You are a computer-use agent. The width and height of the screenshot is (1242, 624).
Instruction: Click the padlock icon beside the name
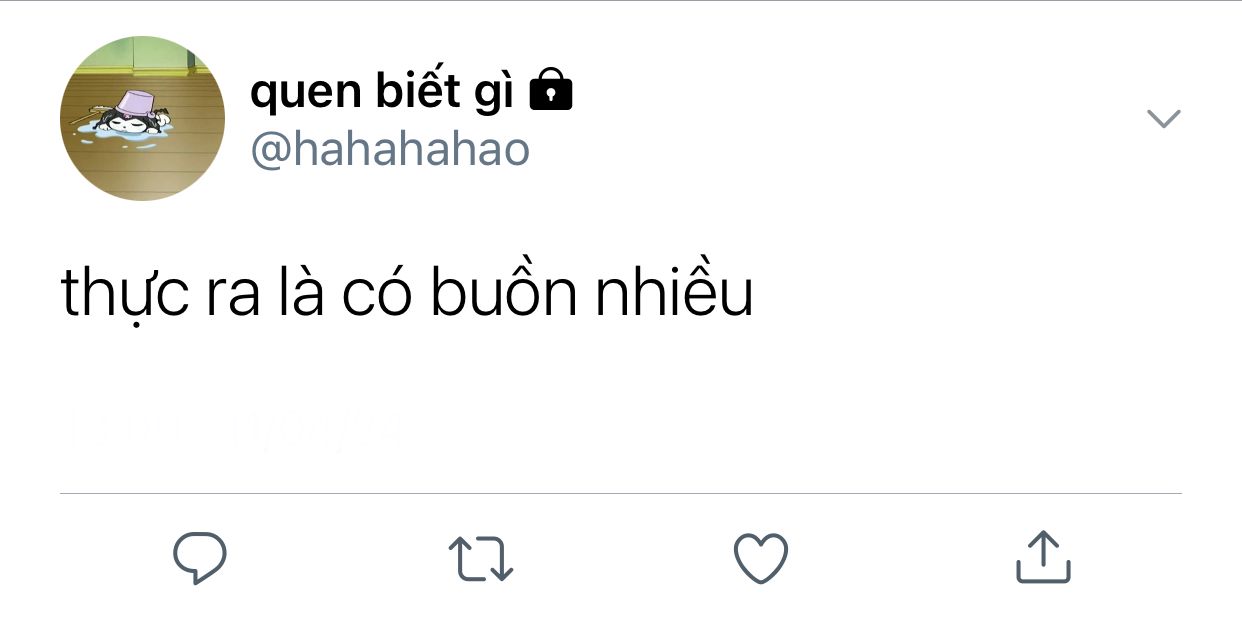550,92
